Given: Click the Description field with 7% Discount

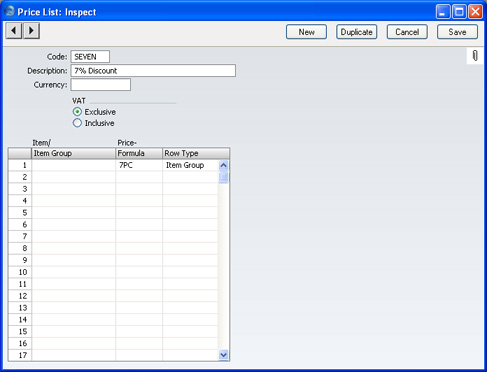Looking at the screenshot, I should point(153,71).
